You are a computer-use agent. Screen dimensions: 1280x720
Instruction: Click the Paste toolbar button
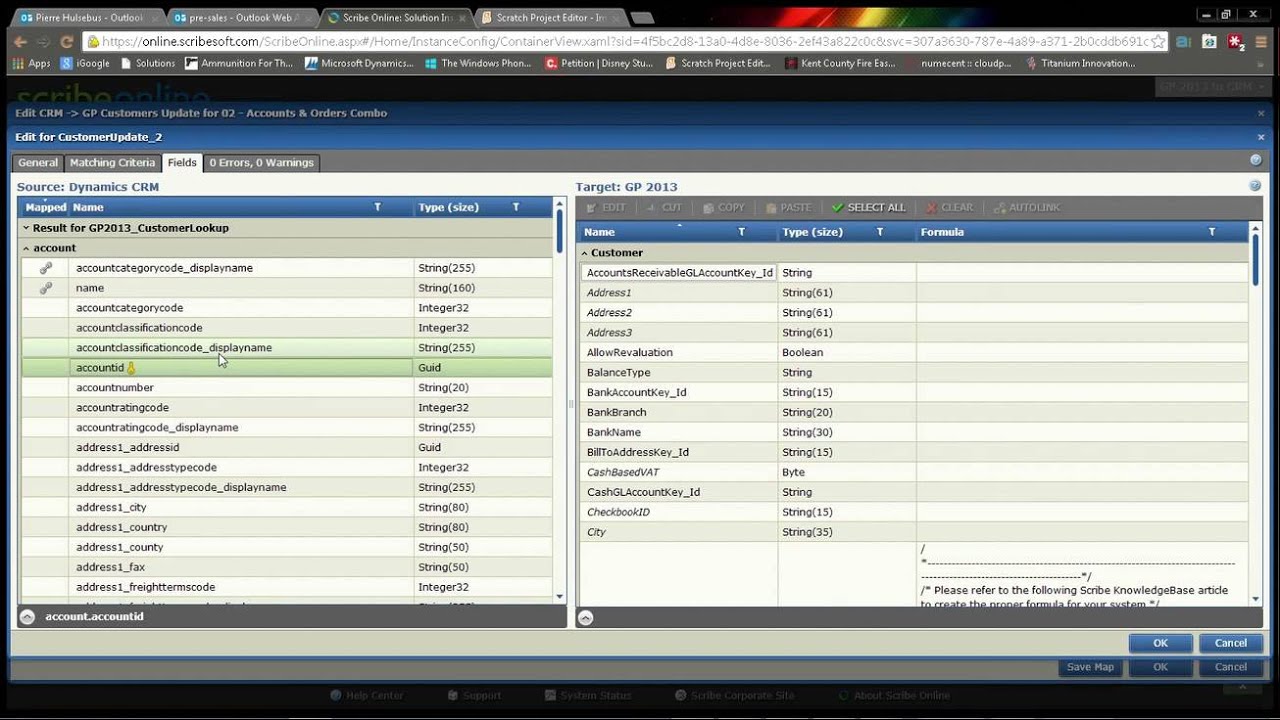coord(788,208)
